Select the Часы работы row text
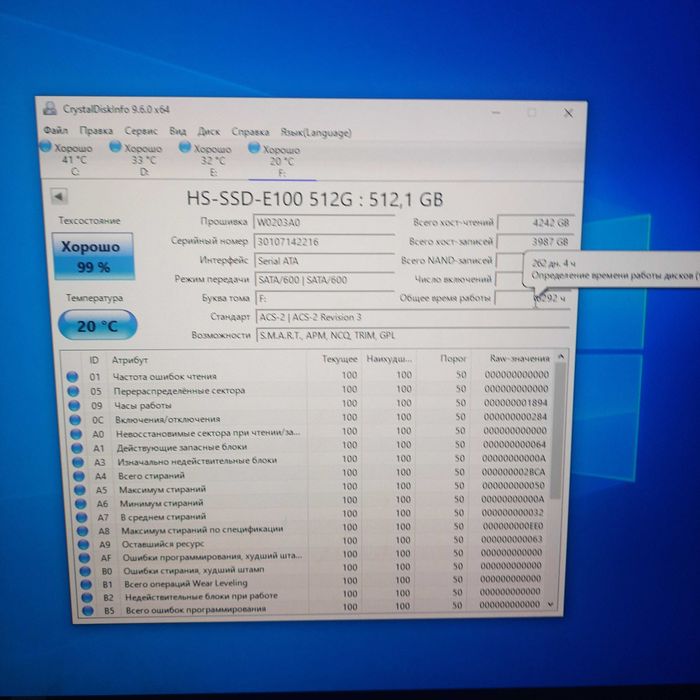Image resolution: width=700 pixels, height=700 pixels. 143,405
